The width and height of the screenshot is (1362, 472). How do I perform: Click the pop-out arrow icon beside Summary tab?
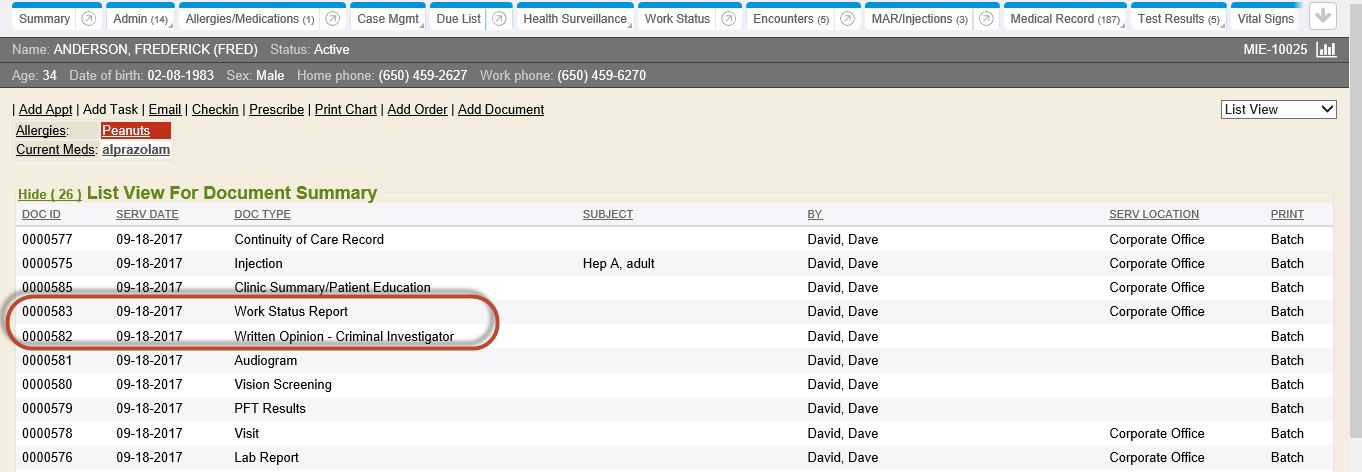pos(88,19)
